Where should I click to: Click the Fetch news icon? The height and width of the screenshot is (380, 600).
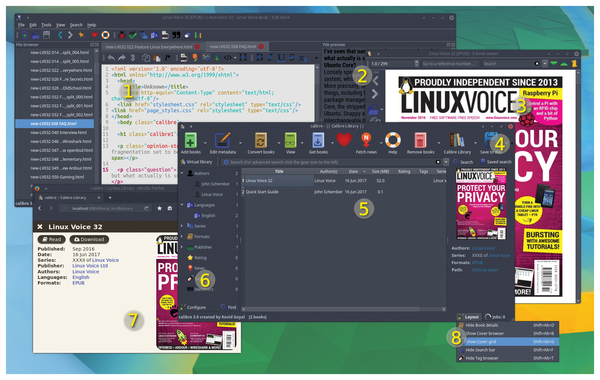click(x=366, y=140)
